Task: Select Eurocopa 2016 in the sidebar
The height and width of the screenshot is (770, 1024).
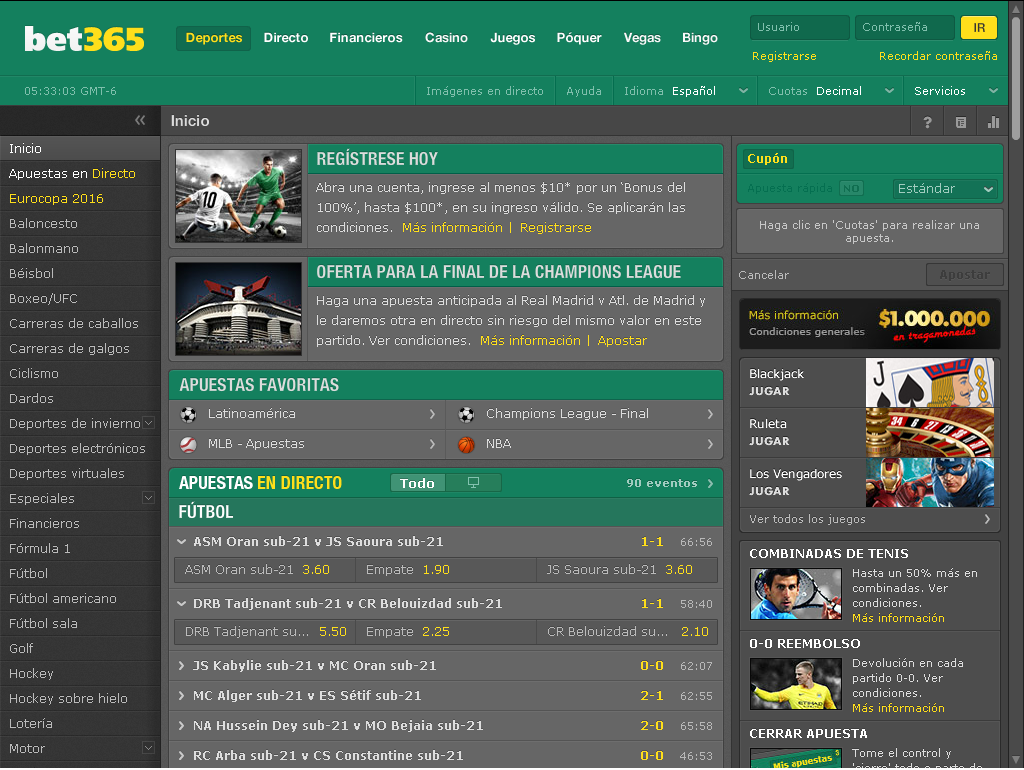Action: coord(80,199)
